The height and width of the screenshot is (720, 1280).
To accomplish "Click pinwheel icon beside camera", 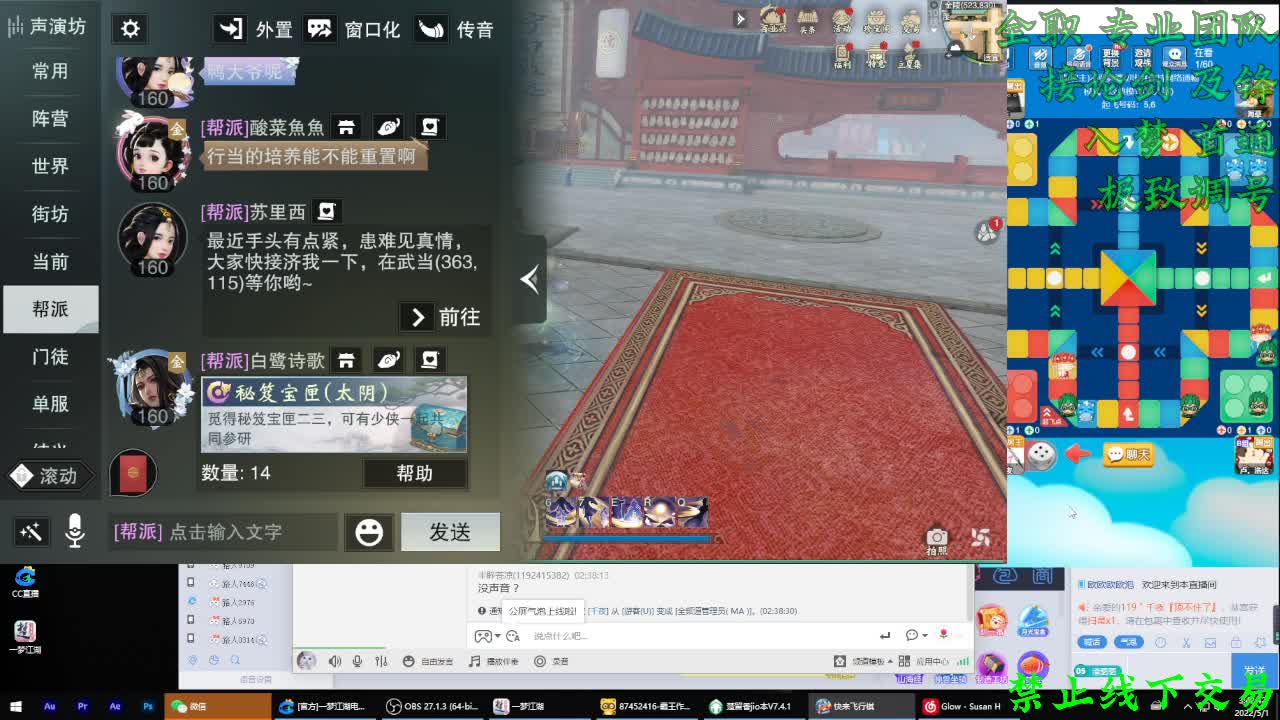I will (980, 537).
